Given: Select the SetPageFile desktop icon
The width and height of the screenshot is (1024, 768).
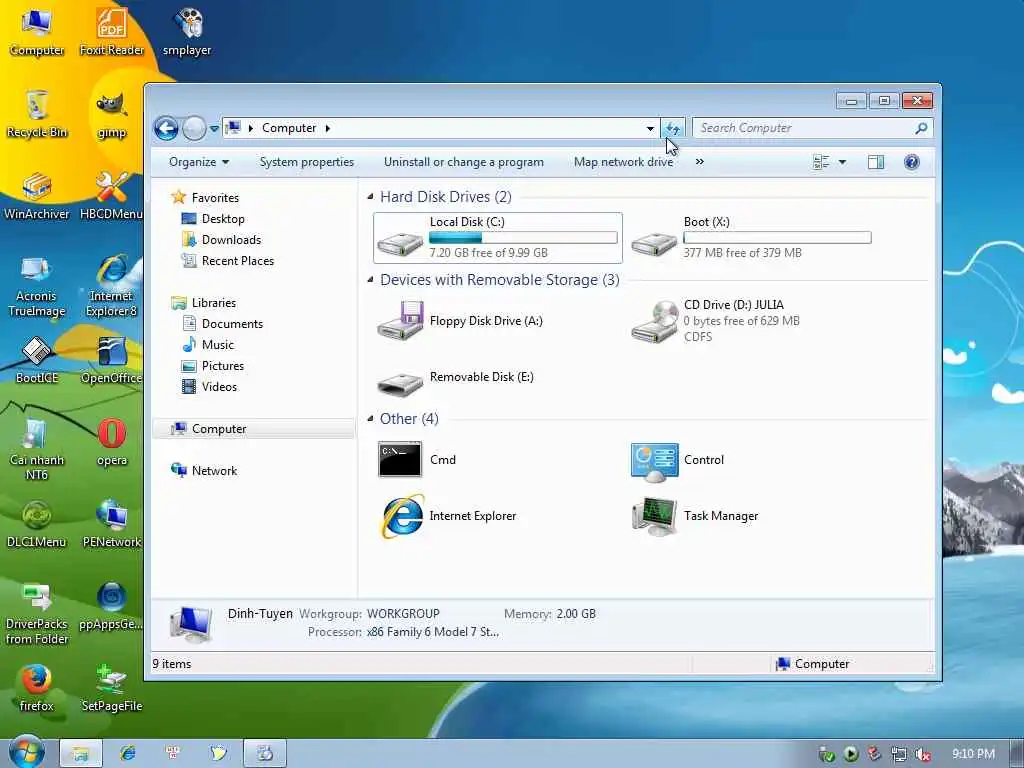Looking at the screenshot, I should (x=112, y=688).
